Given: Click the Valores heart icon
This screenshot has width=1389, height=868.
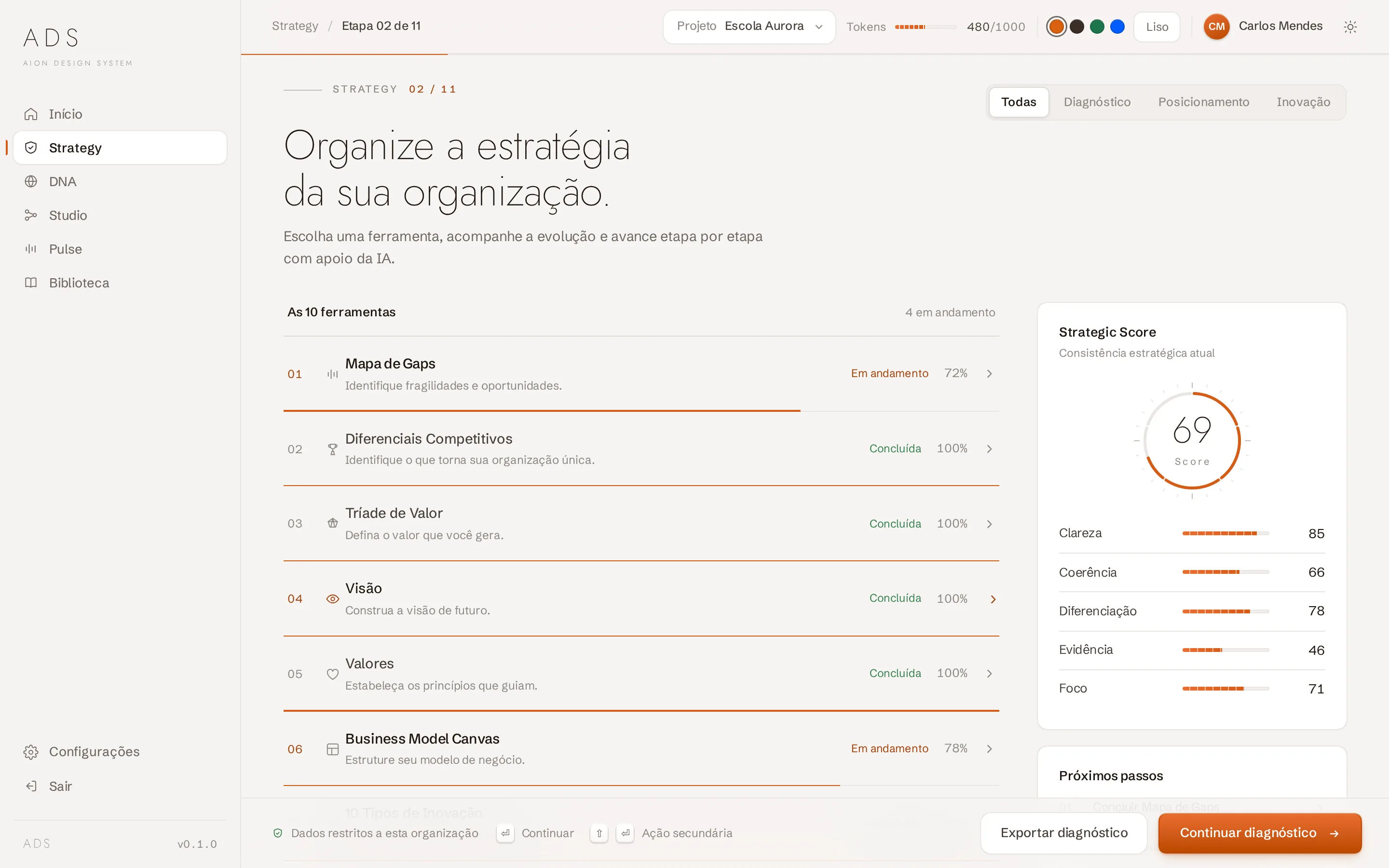Looking at the screenshot, I should tap(332, 674).
